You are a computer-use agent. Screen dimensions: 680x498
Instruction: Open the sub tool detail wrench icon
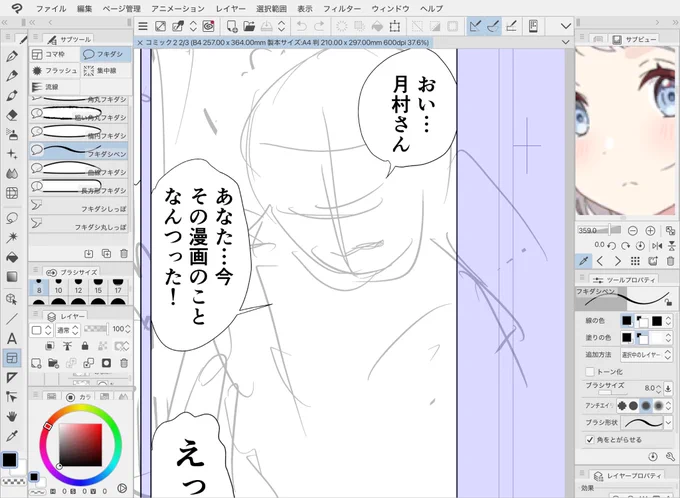670,456
